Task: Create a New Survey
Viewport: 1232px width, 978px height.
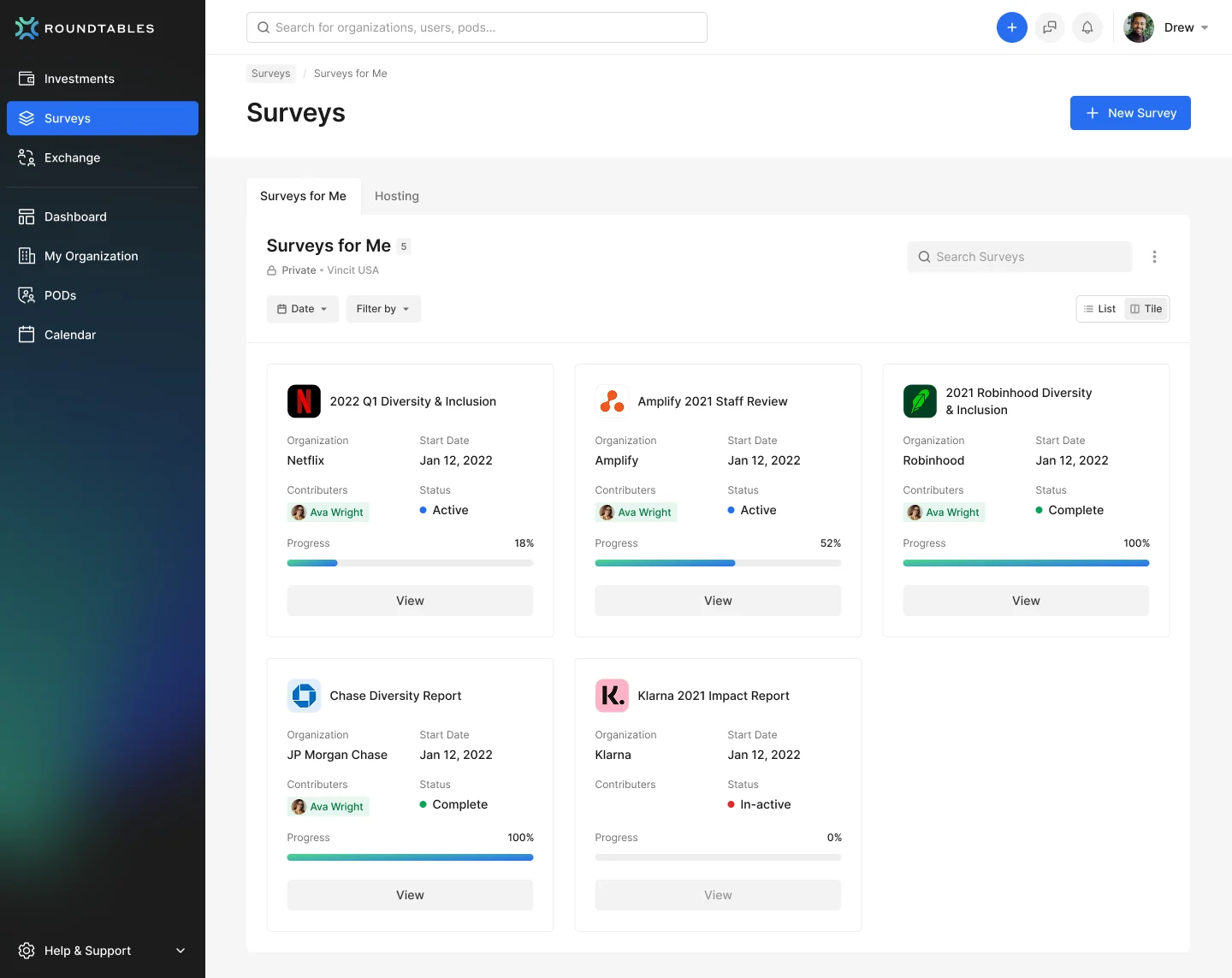Action: 1130,113
